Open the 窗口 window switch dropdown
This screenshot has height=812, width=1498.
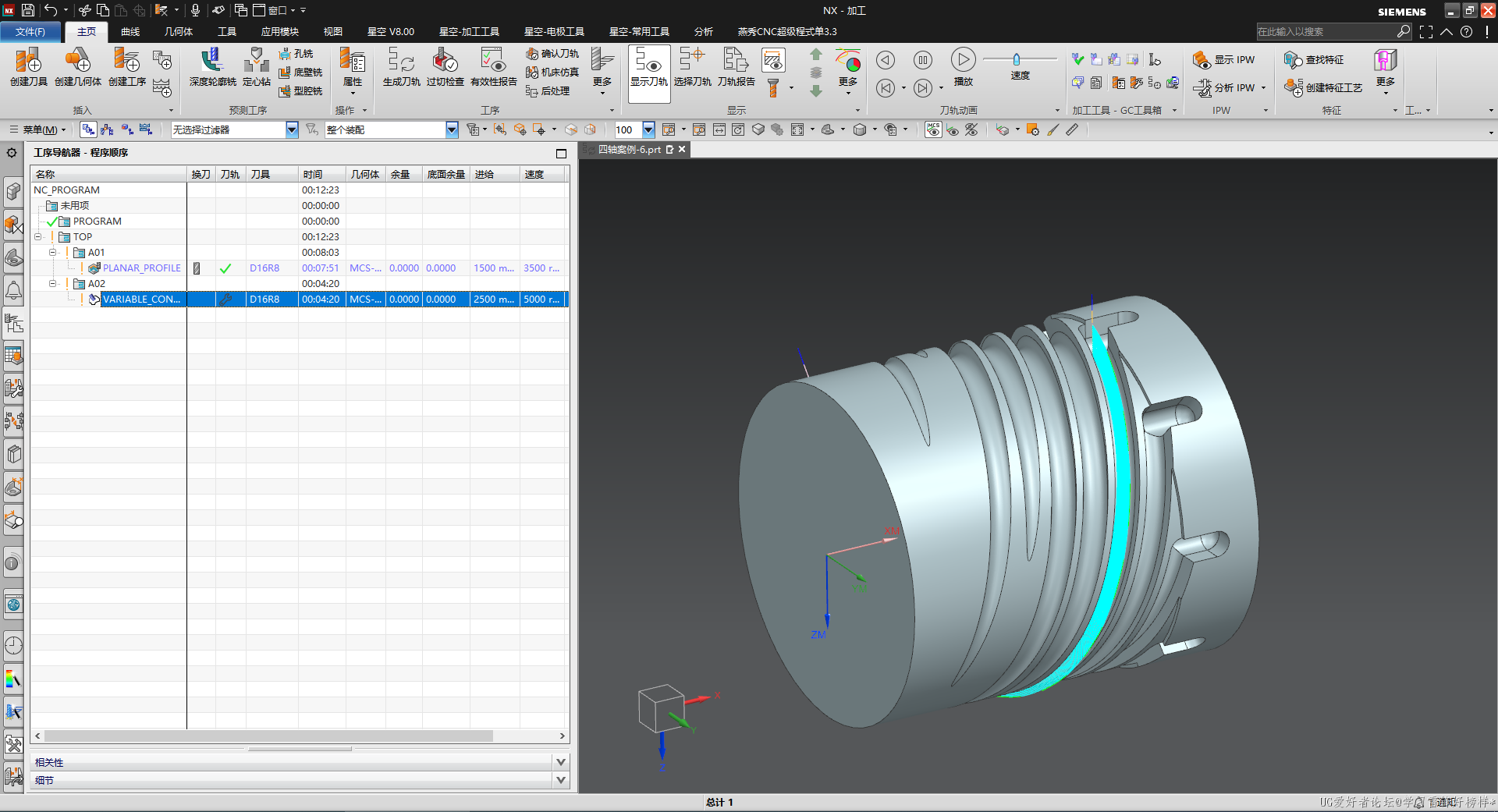click(282, 10)
